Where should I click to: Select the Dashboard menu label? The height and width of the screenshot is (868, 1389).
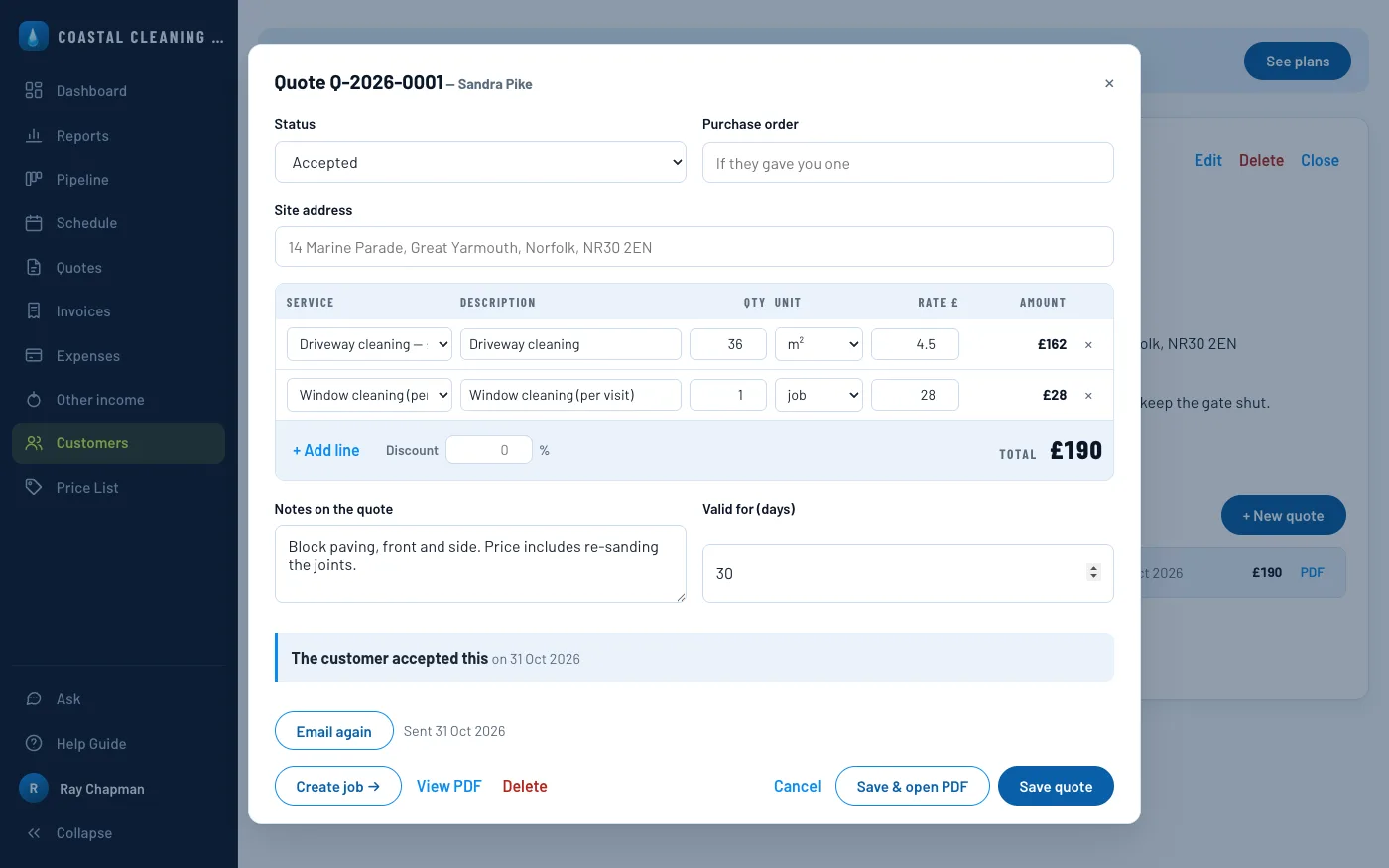pos(91,91)
